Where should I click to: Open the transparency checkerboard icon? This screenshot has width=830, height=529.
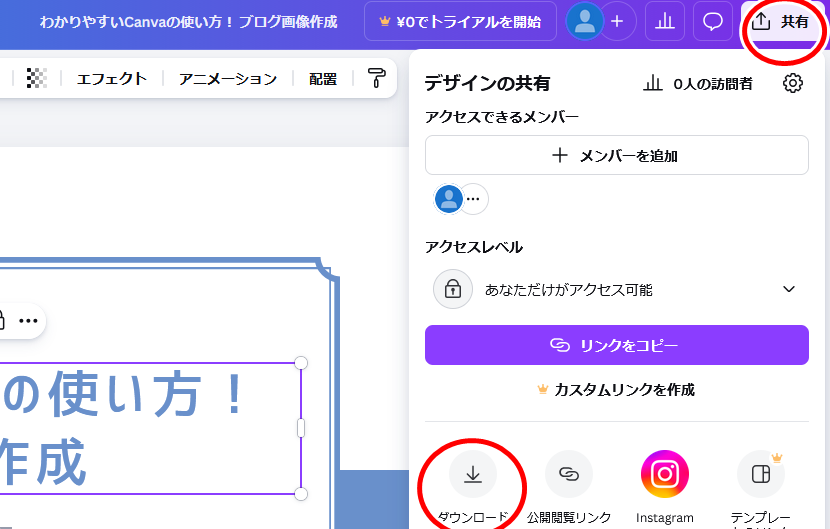(x=37, y=79)
